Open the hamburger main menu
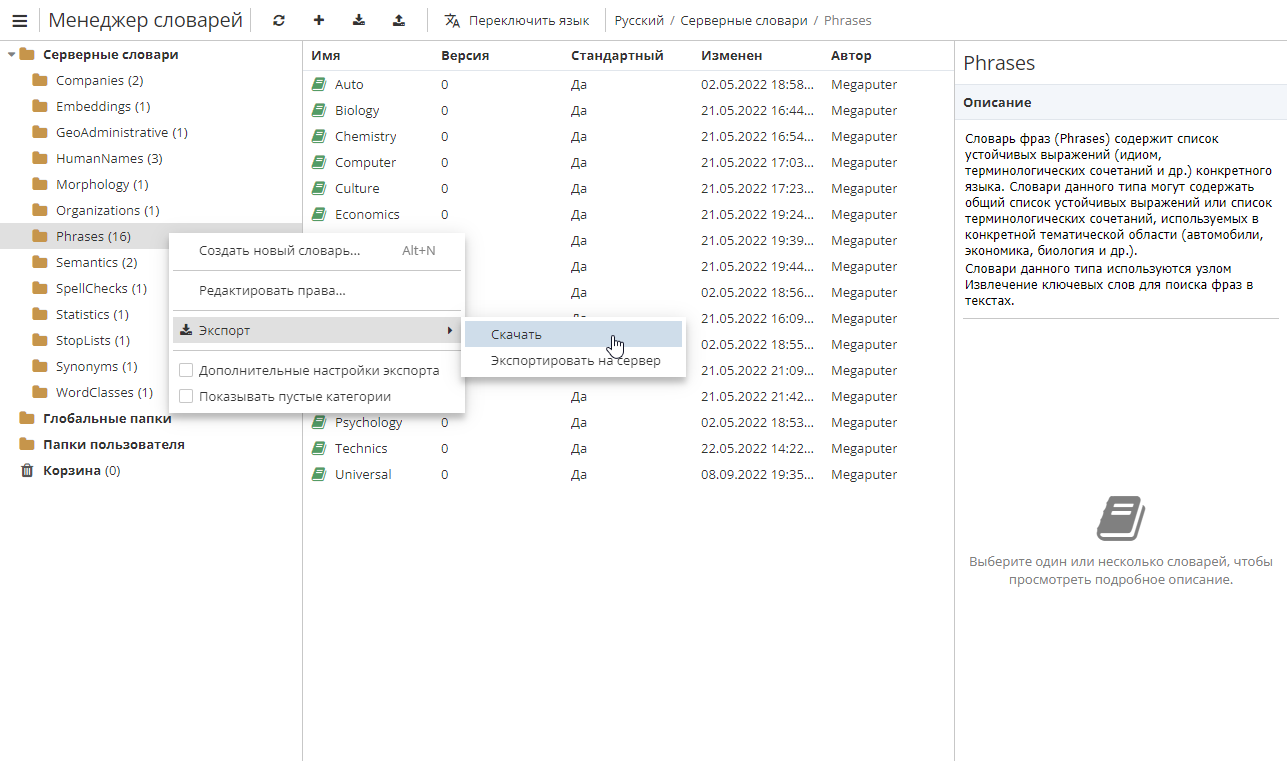 pyautogui.click(x=19, y=20)
